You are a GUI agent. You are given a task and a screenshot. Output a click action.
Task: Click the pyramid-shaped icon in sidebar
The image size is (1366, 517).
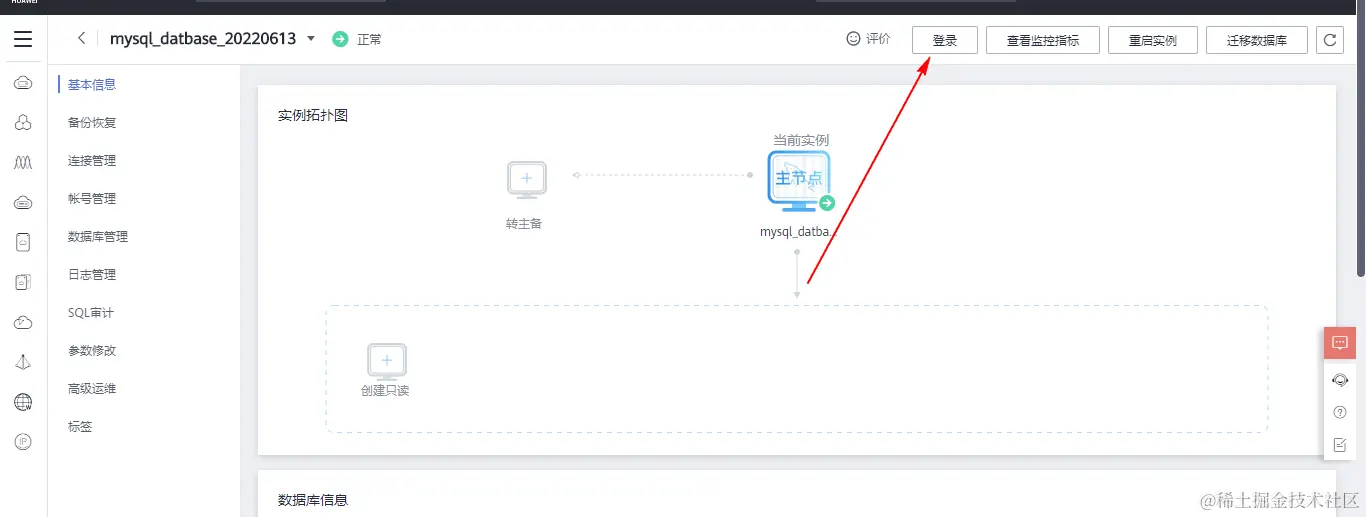23,362
